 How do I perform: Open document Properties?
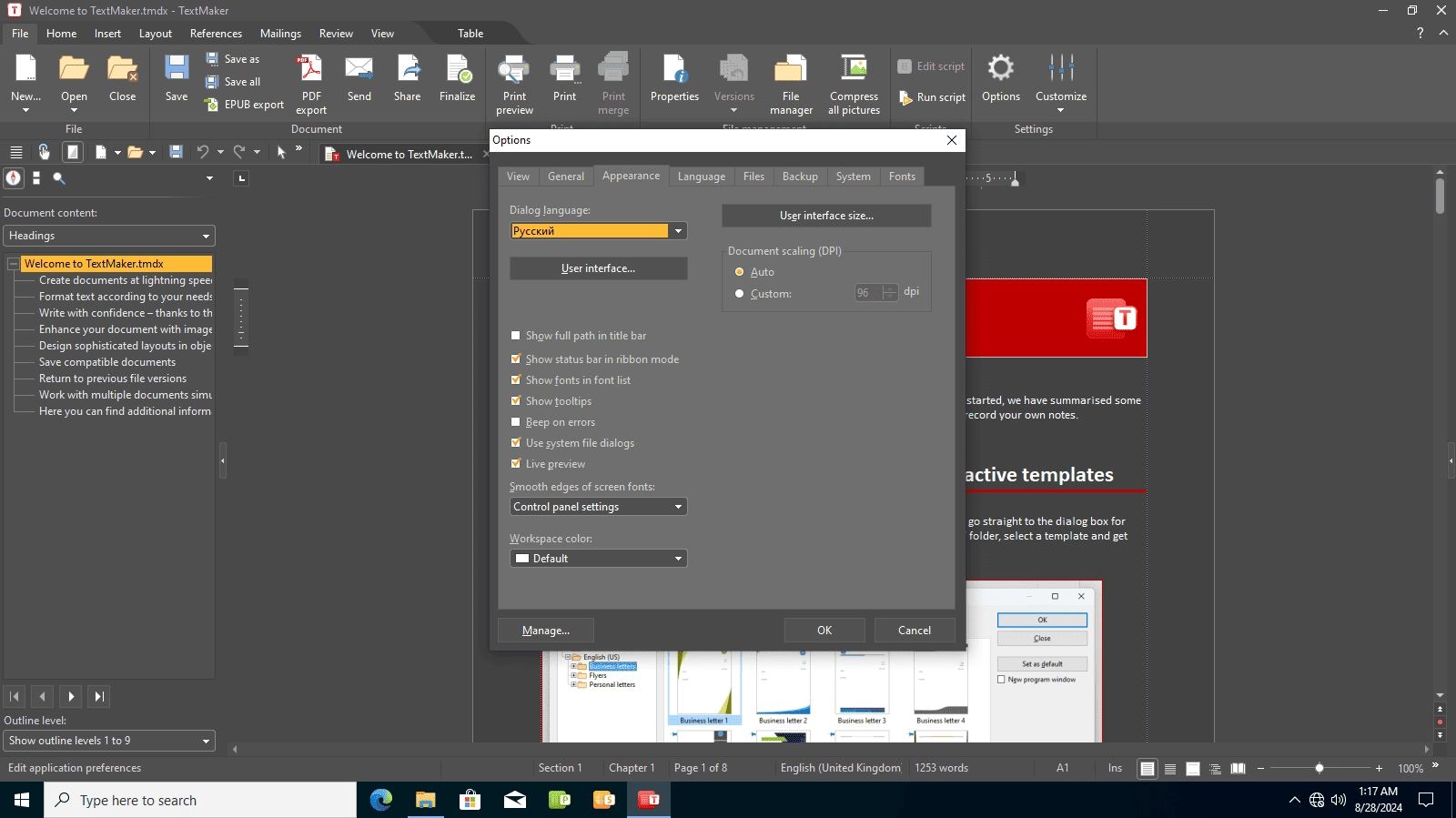[x=674, y=78]
